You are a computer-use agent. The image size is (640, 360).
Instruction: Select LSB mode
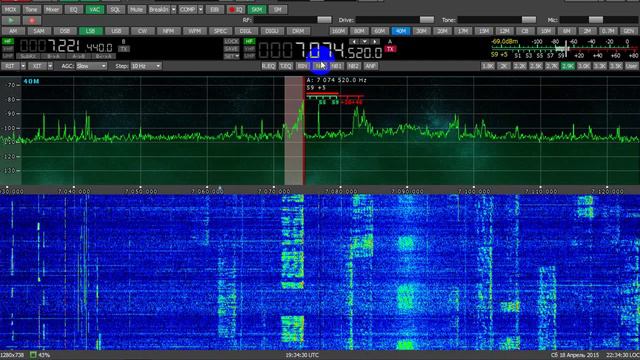tap(90, 31)
